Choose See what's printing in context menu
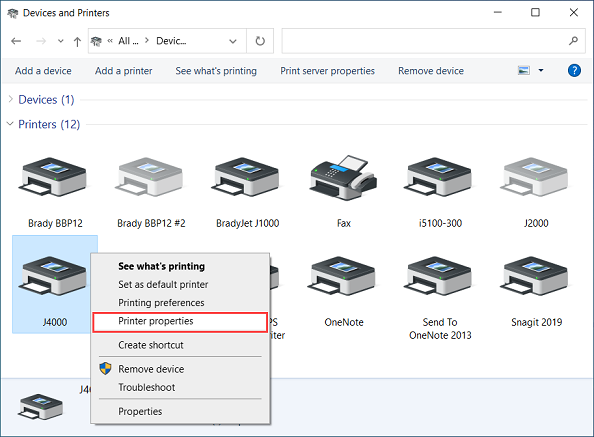The width and height of the screenshot is (594, 437). tap(161, 266)
